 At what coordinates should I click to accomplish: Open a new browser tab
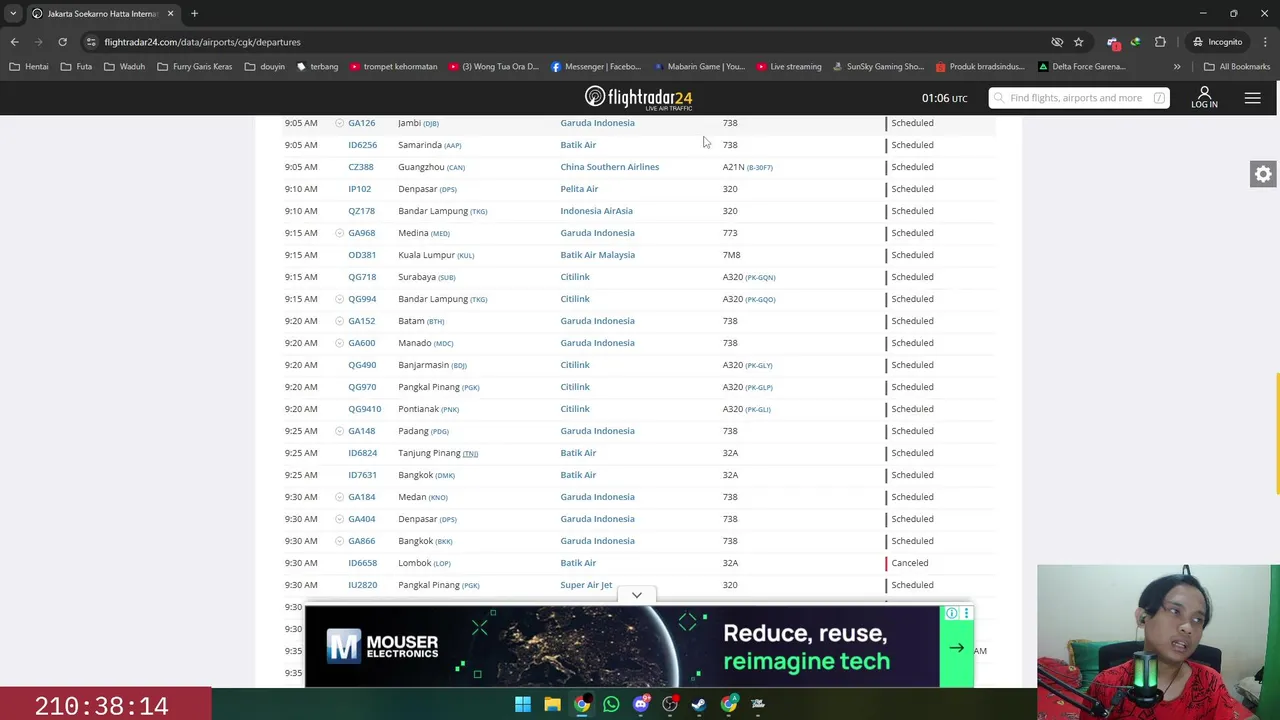point(194,13)
